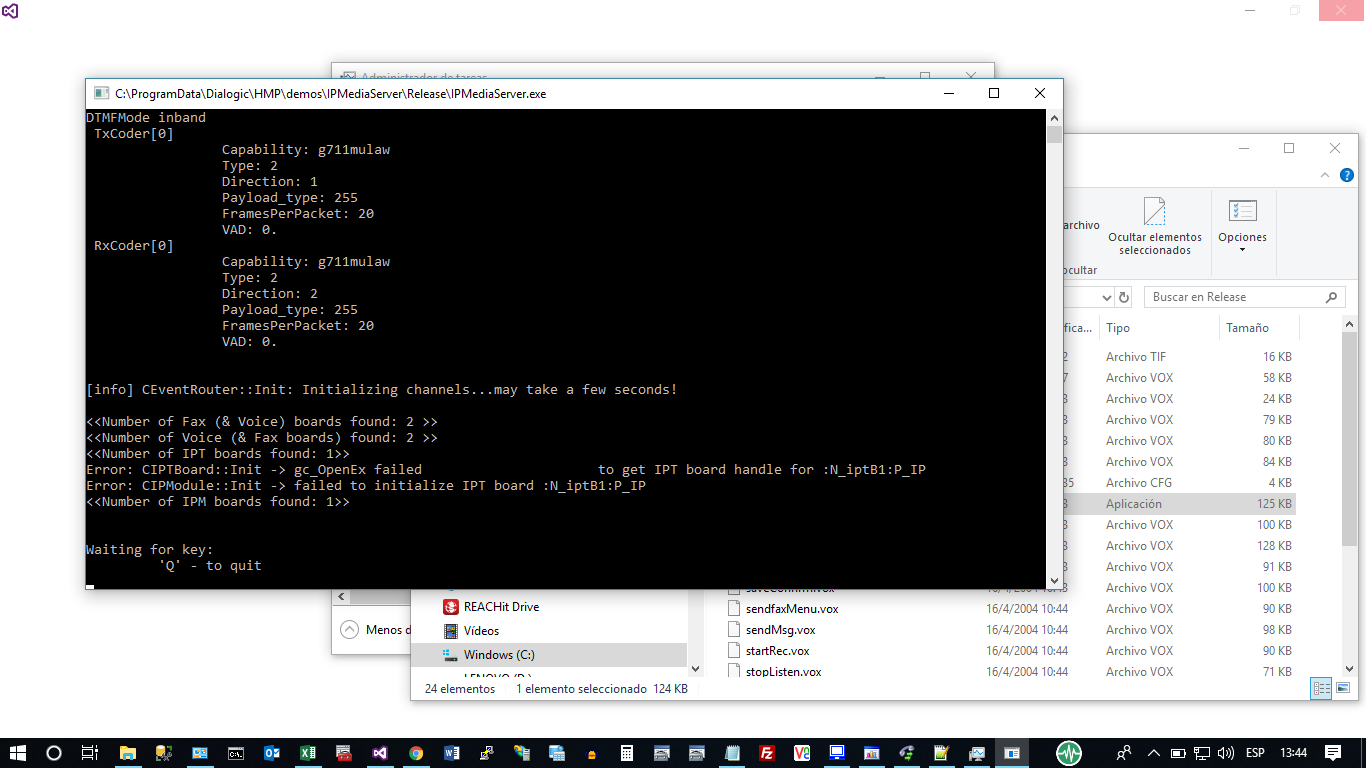
Task: Switch to Visual Studio on the taskbar
Action: [x=379, y=753]
